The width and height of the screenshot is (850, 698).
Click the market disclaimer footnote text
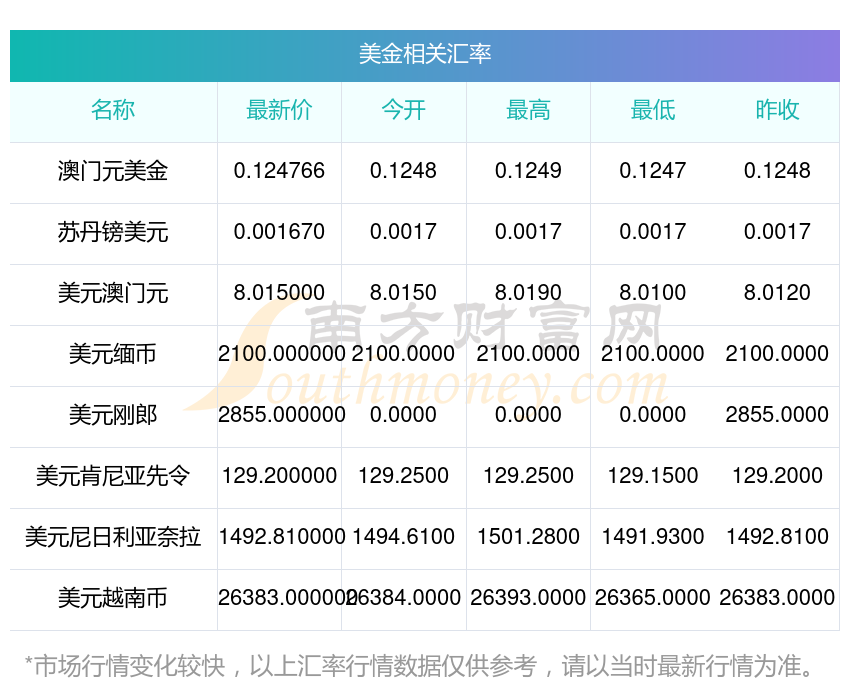point(420,666)
